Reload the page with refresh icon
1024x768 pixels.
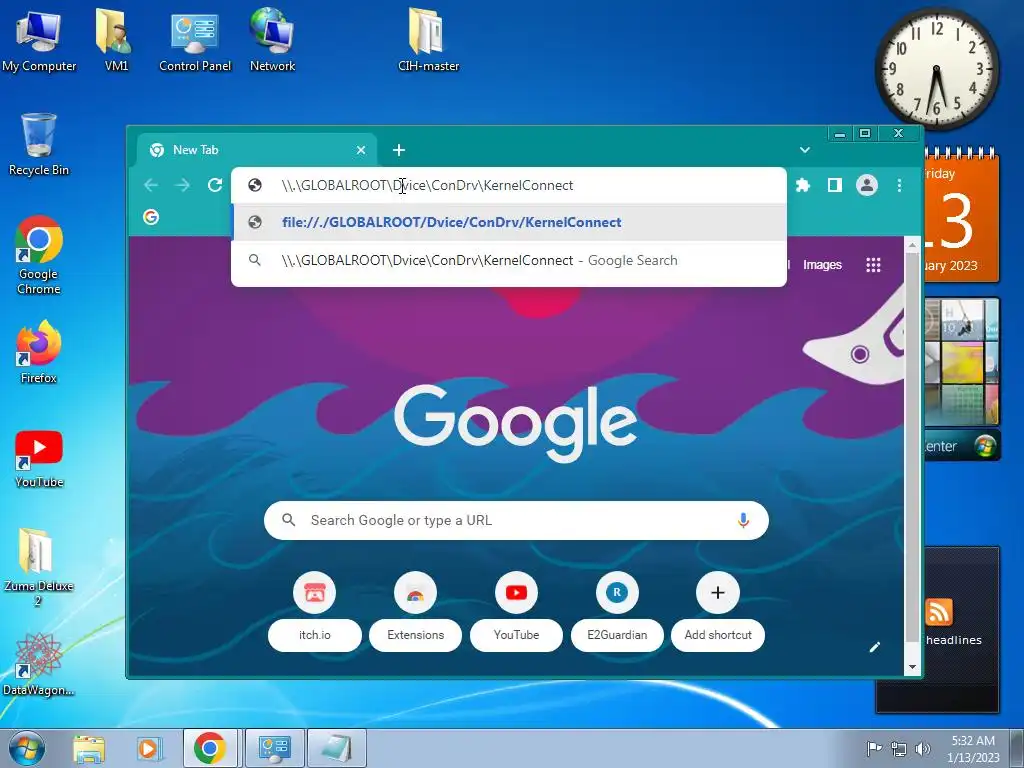click(215, 185)
